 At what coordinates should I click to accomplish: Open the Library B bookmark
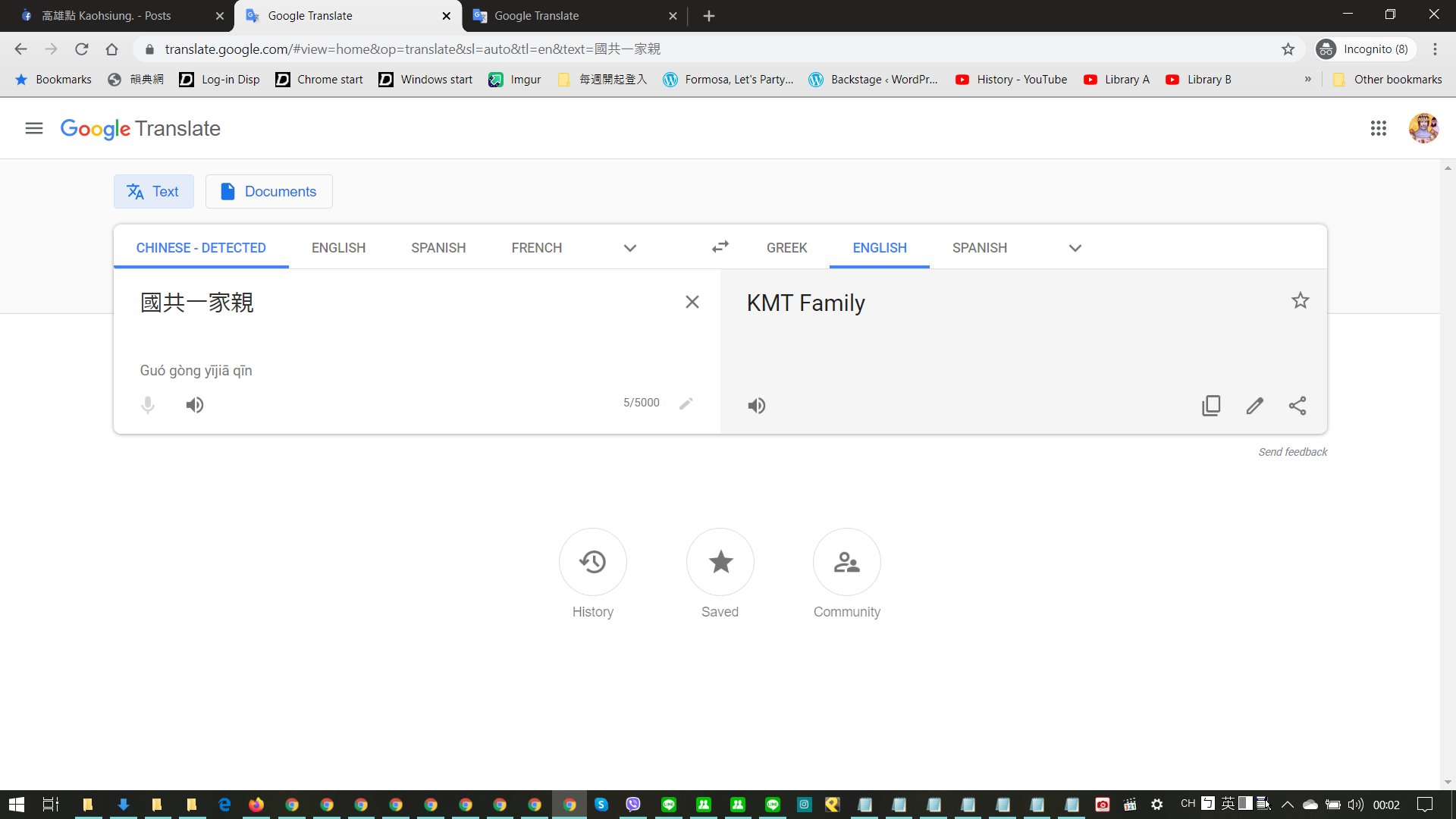1198,80
